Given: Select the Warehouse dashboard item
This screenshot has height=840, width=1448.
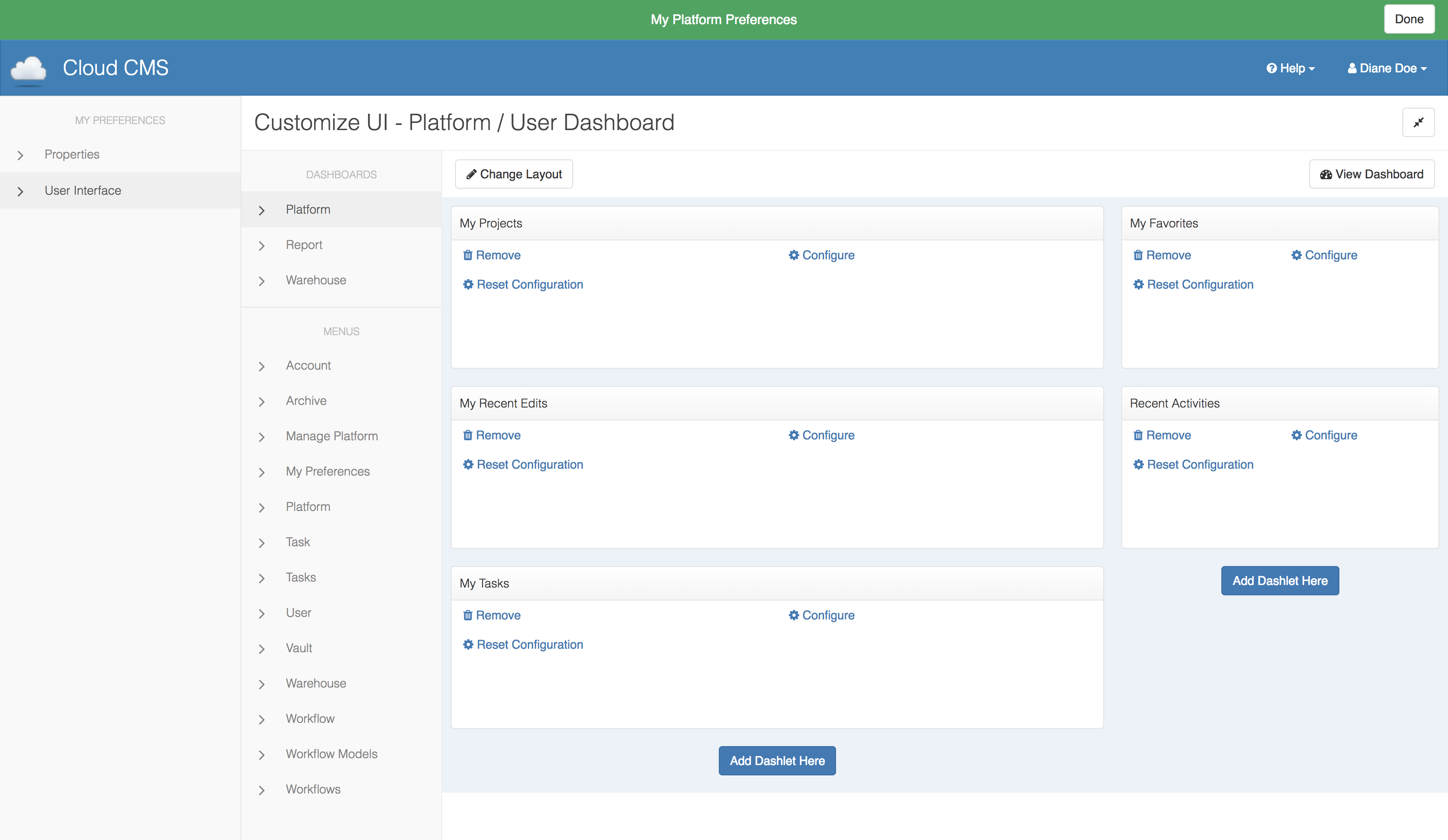Looking at the screenshot, I should click(x=315, y=280).
